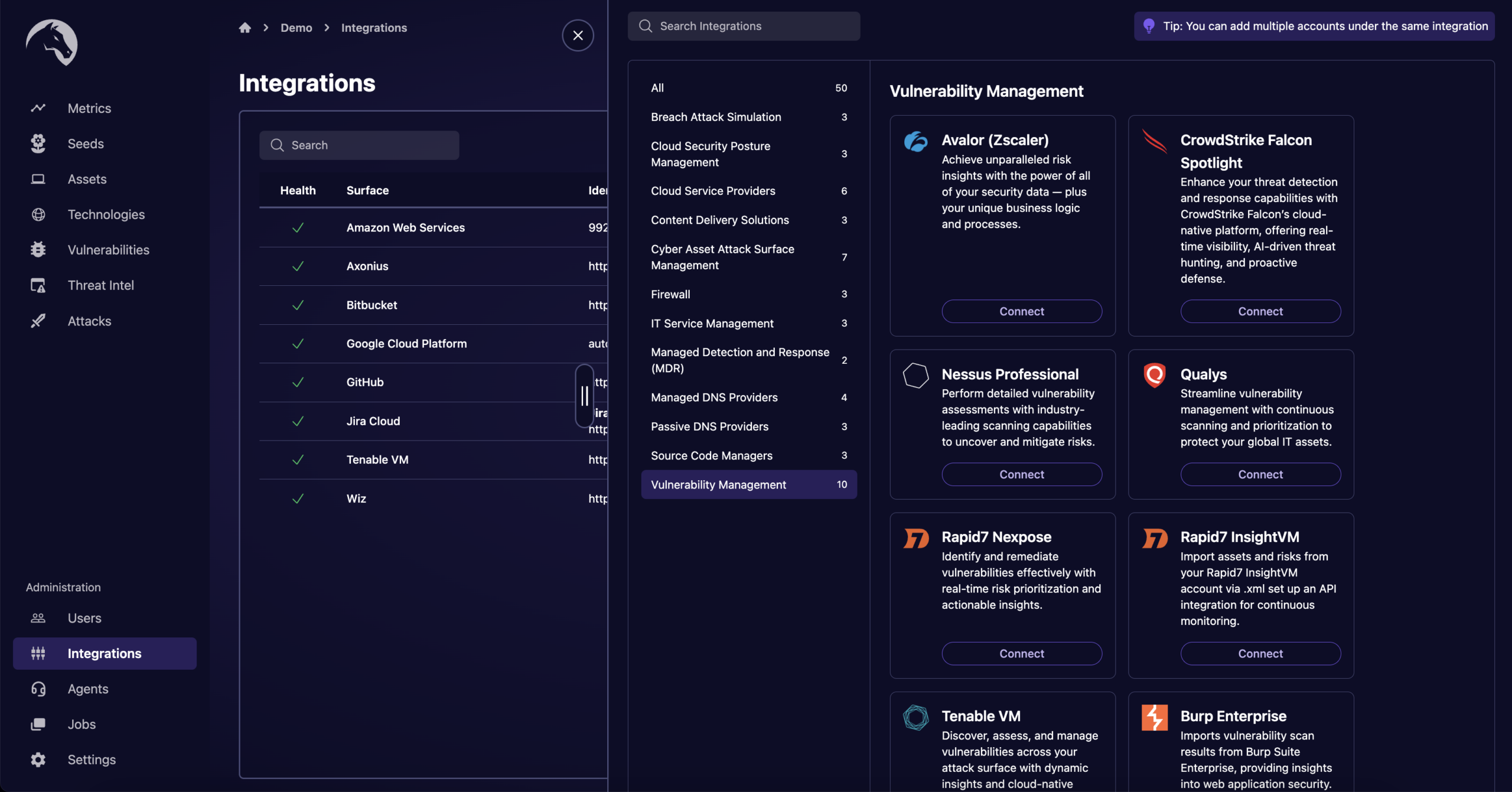Select Vulnerability Management category
Screen dimensions: 1512x792
[x=749, y=484]
